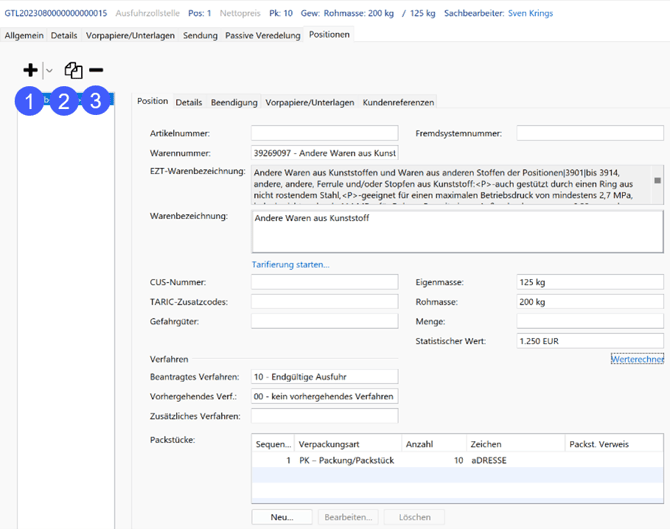
Task: Select inner Position tab
Action: (153, 101)
